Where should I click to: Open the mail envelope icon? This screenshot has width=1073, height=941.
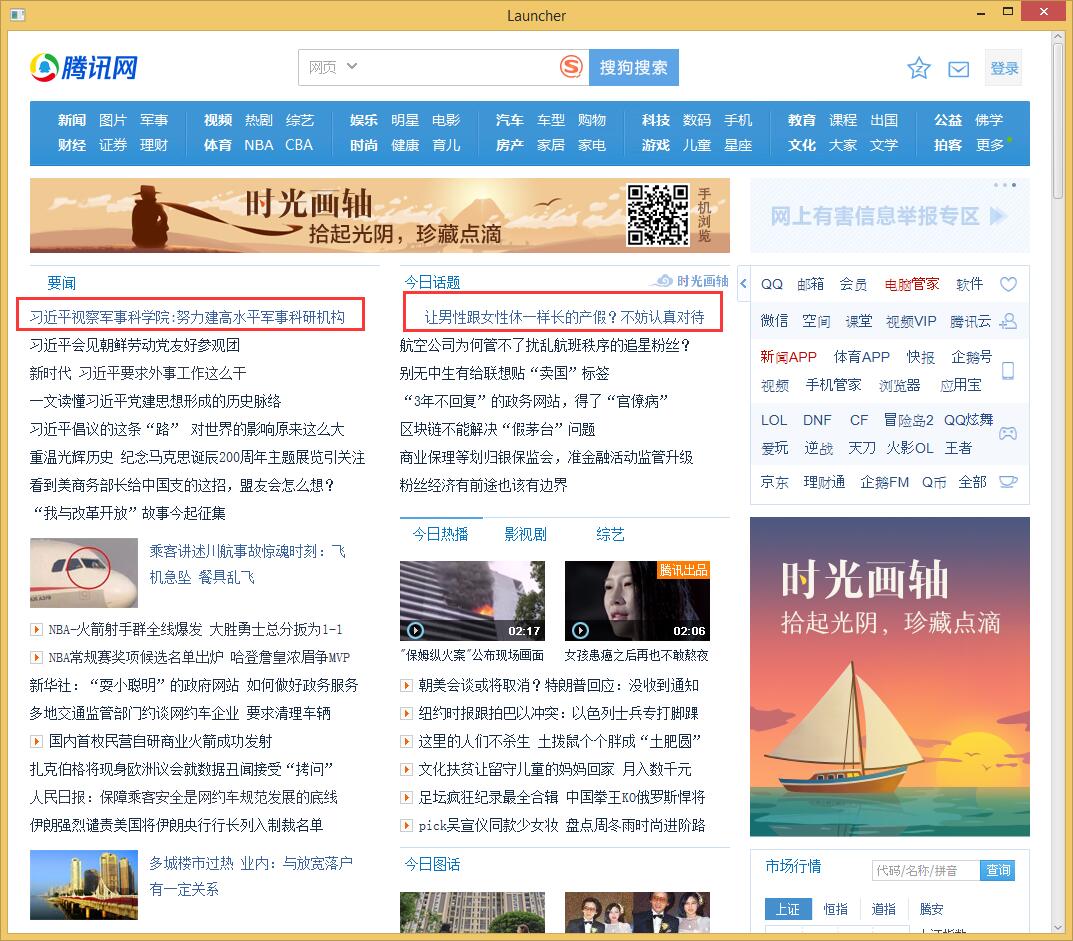958,69
